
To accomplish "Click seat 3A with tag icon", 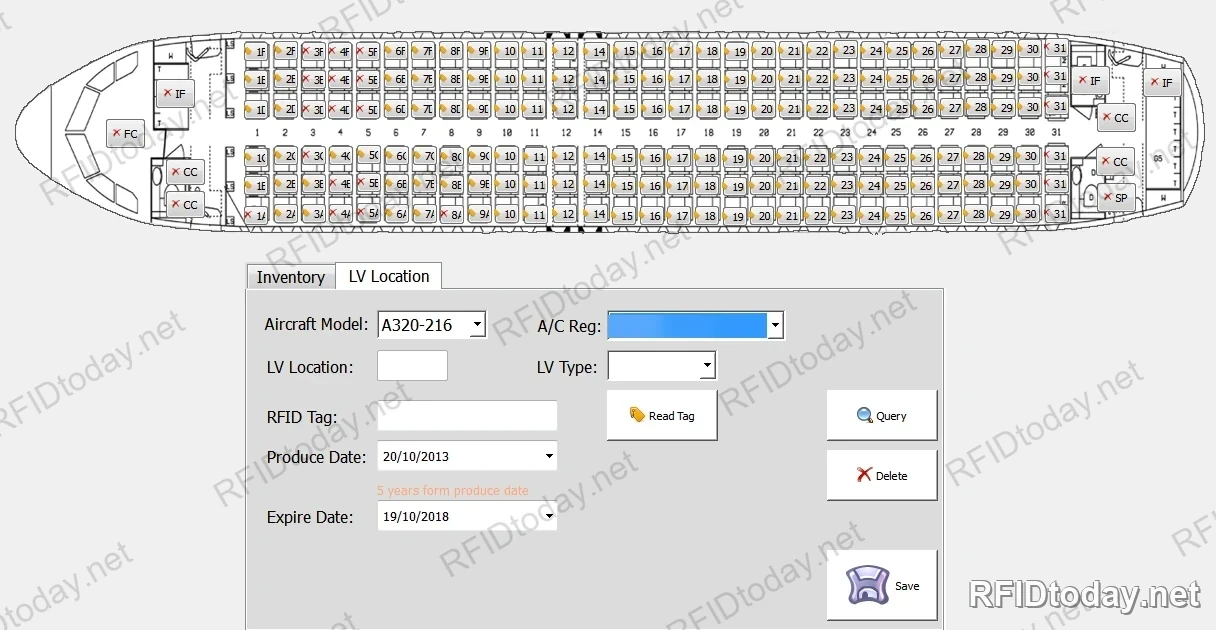I will [x=313, y=214].
